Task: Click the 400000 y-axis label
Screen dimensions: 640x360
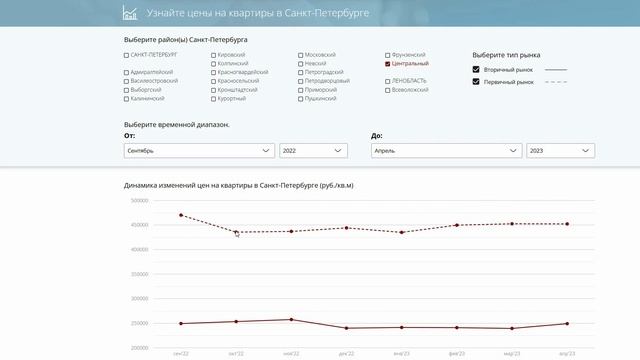Action: (140, 249)
